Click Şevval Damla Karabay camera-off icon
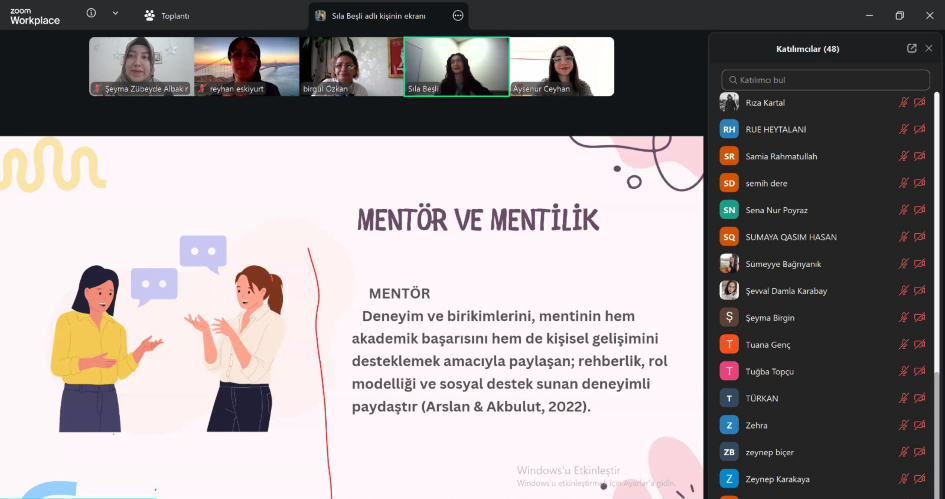 [920, 290]
